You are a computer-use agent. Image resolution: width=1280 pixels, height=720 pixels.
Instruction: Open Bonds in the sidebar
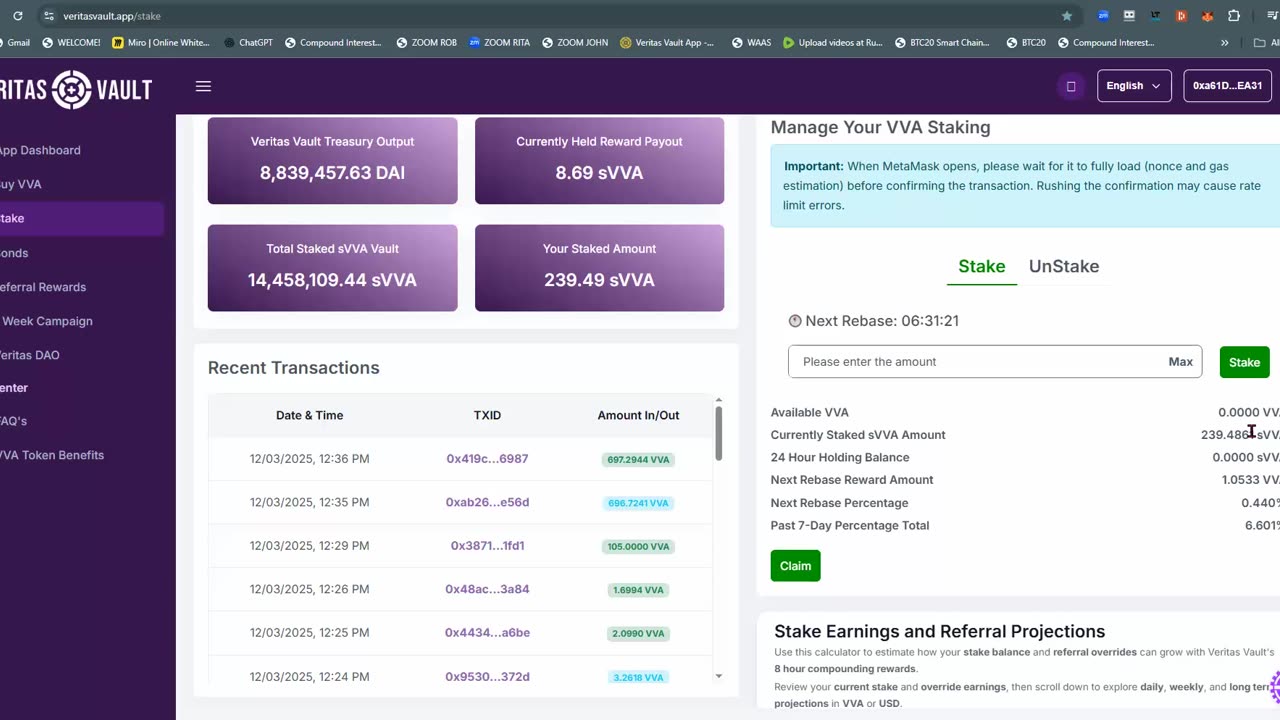pyautogui.click(x=14, y=253)
